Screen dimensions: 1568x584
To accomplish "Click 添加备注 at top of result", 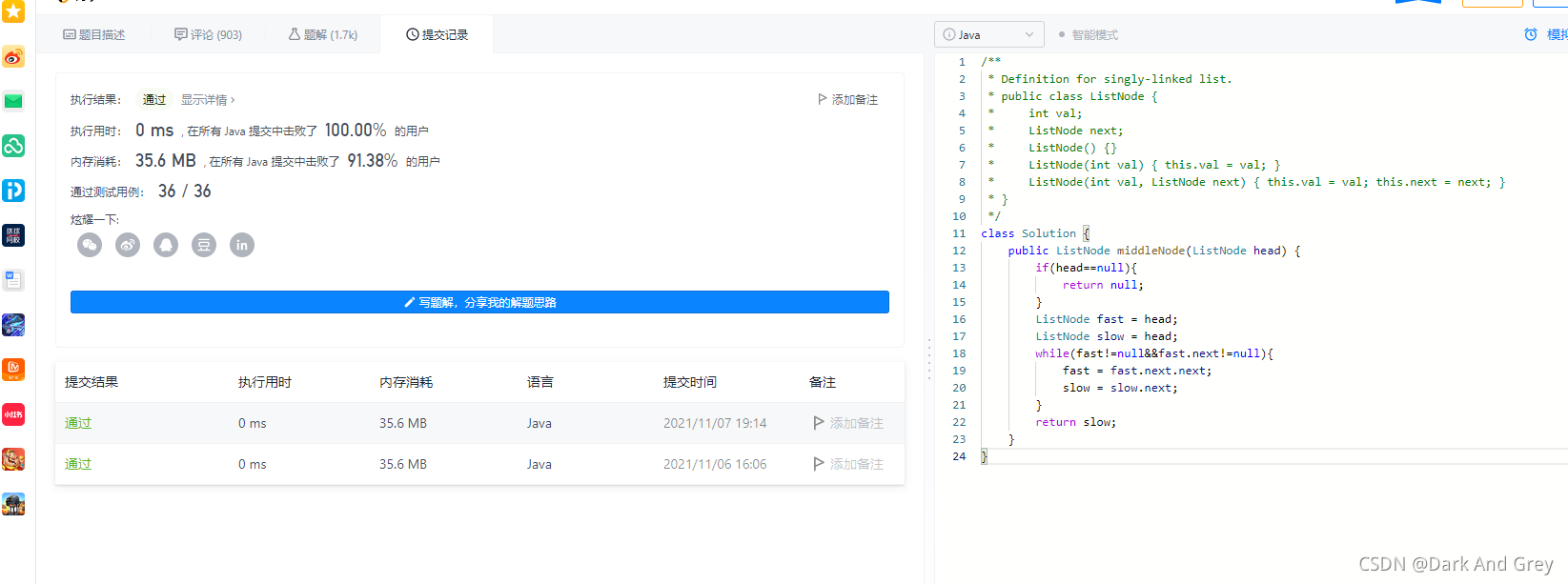I will tap(848, 99).
